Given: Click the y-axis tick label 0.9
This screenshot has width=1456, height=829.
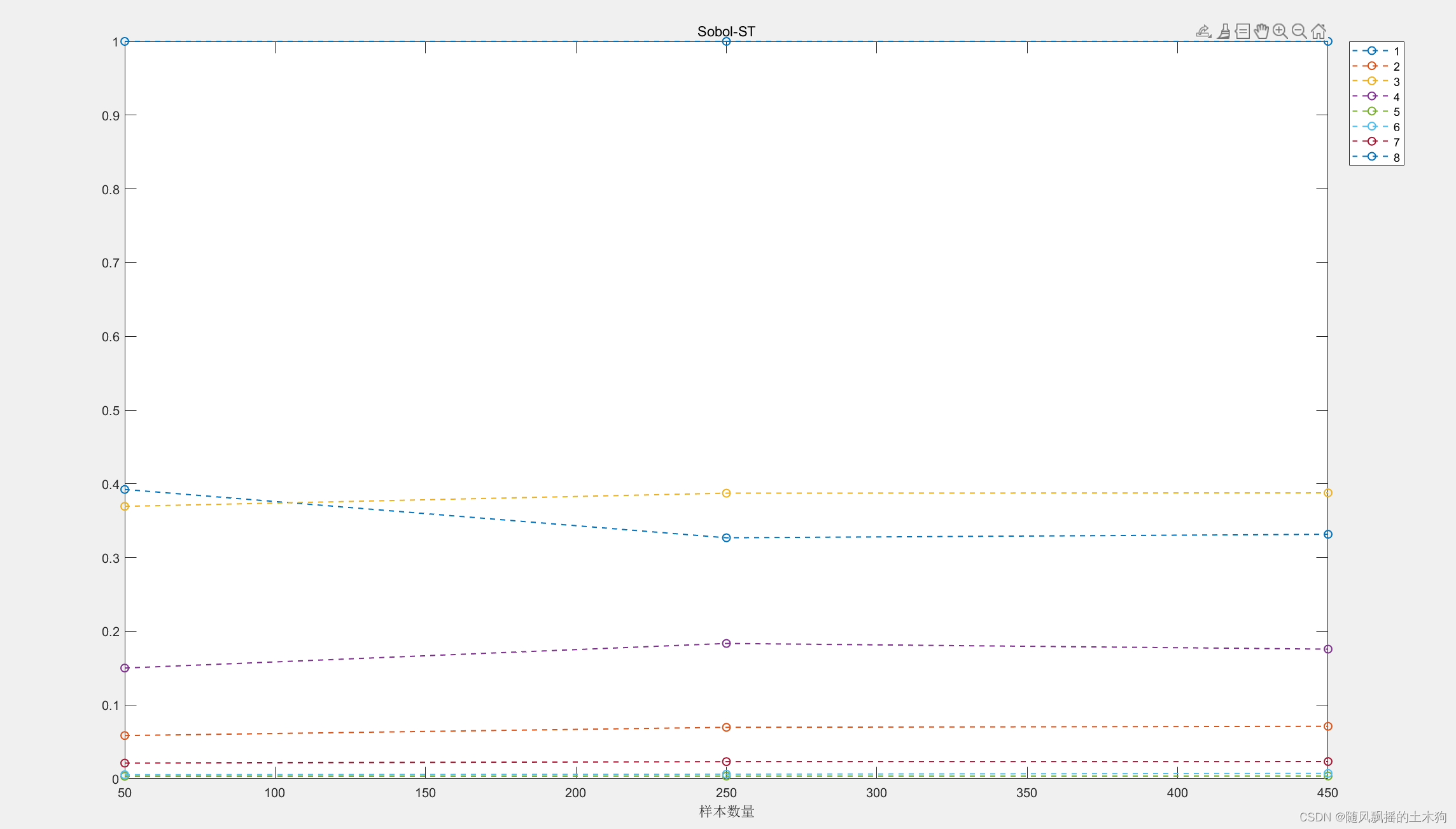Looking at the screenshot, I should [111, 116].
